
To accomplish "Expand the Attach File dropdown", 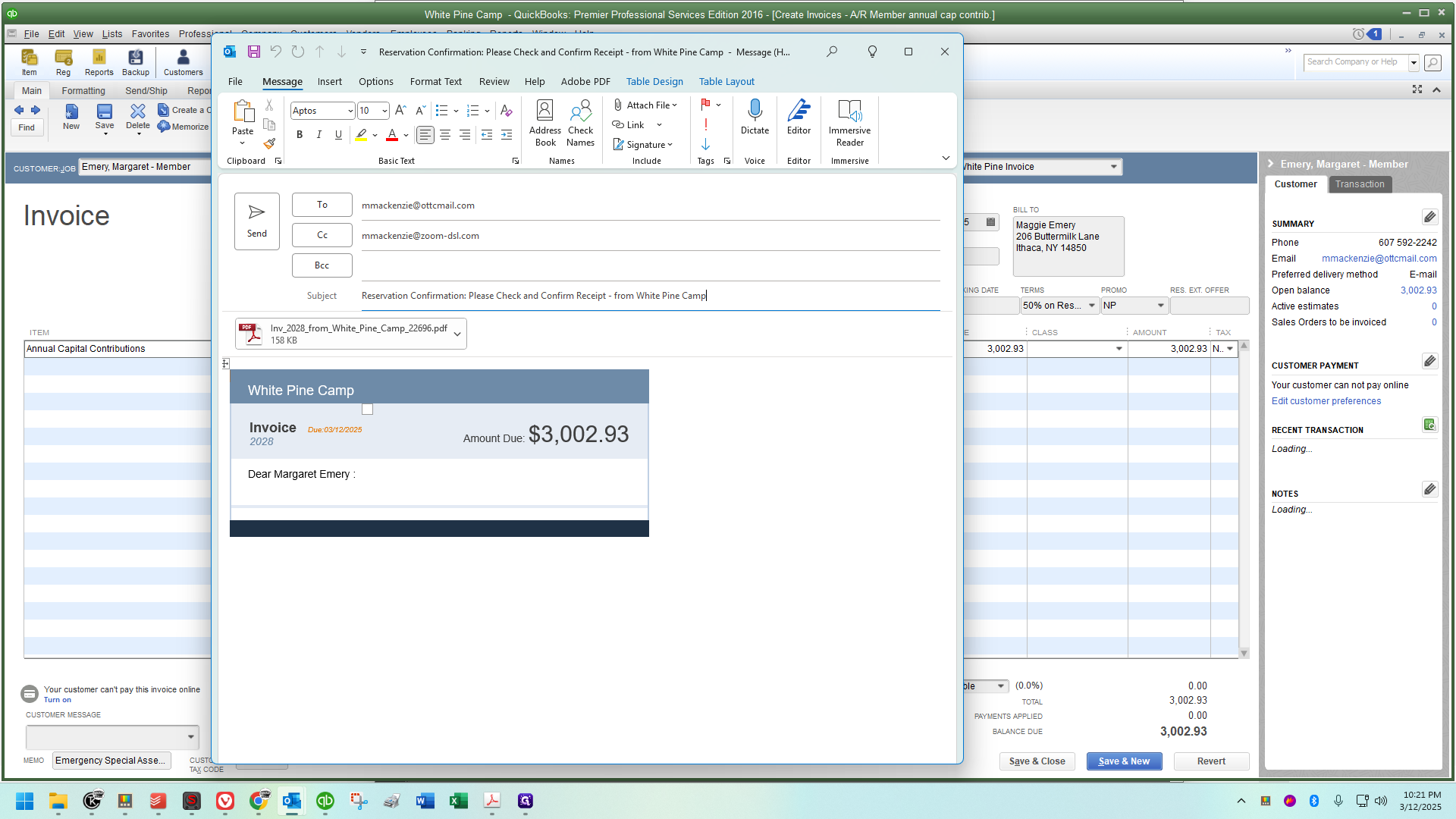I will click(x=674, y=105).
